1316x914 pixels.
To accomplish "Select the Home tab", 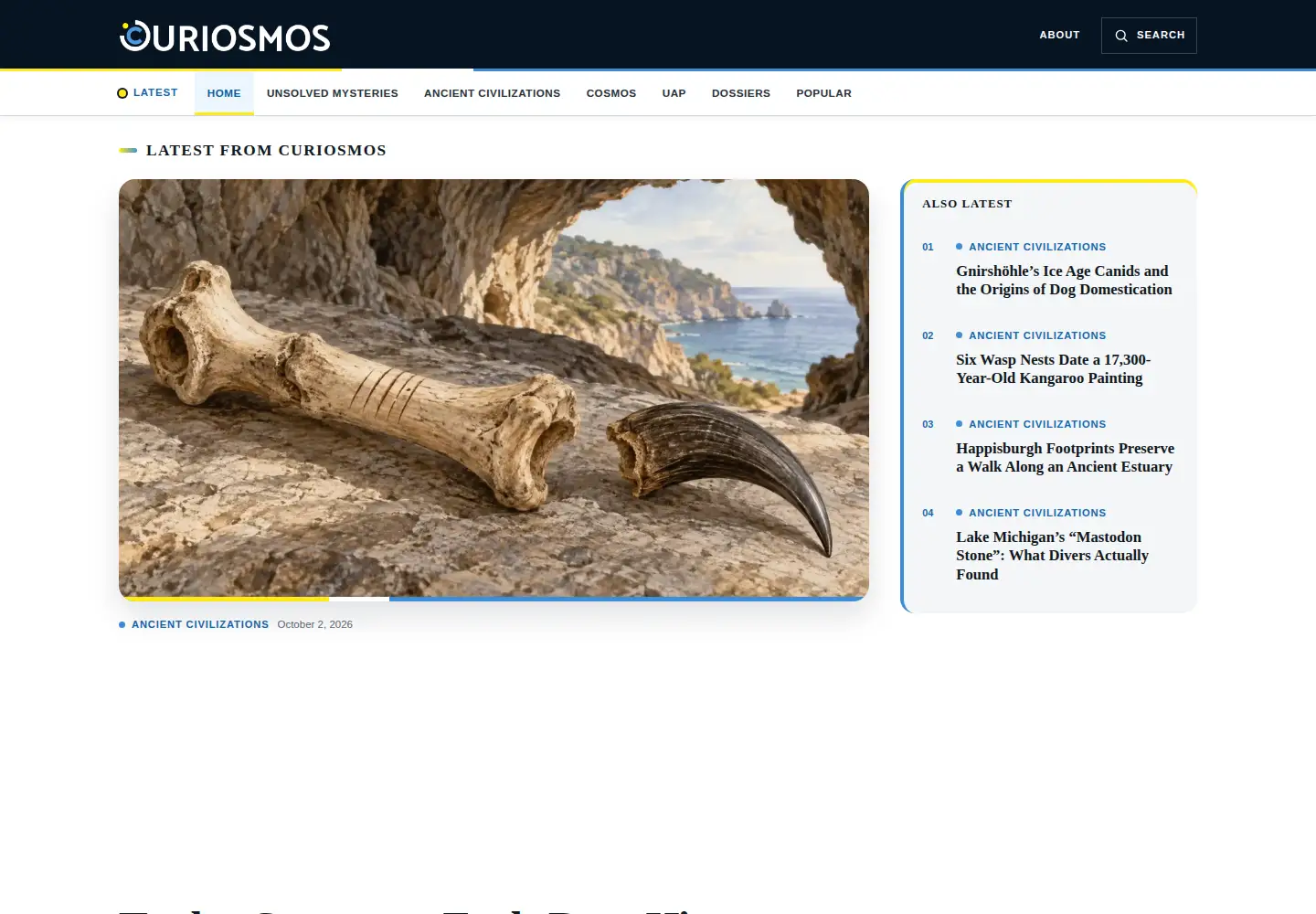I will click(224, 93).
